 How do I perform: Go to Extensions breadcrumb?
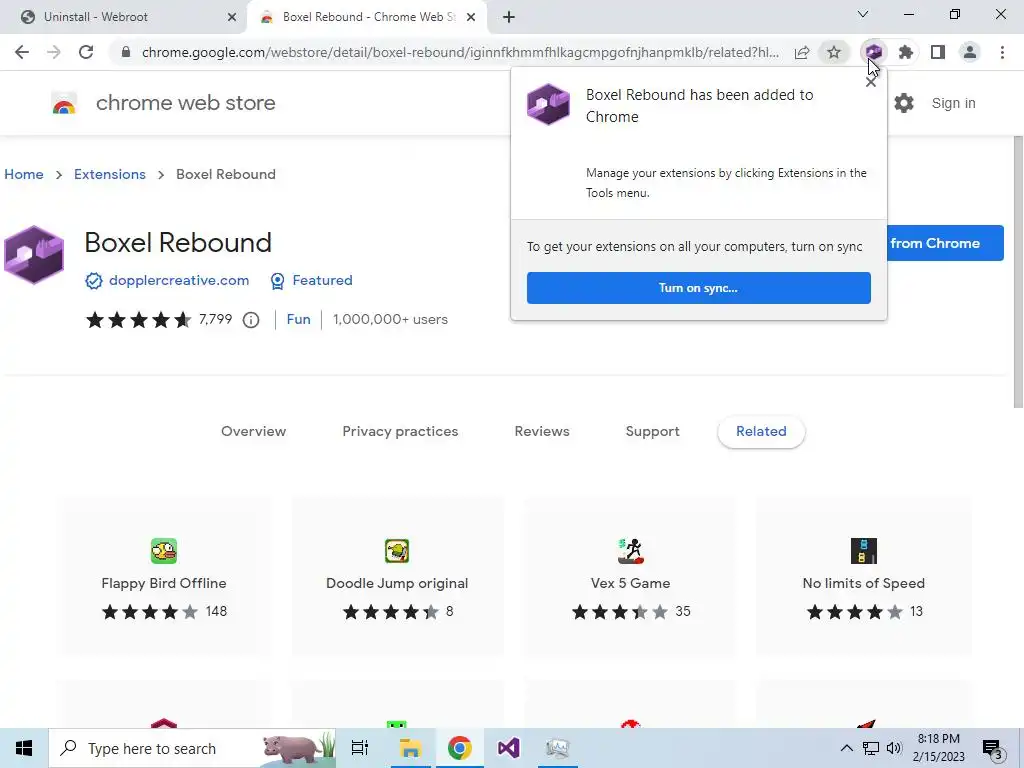(x=110, y=174)
